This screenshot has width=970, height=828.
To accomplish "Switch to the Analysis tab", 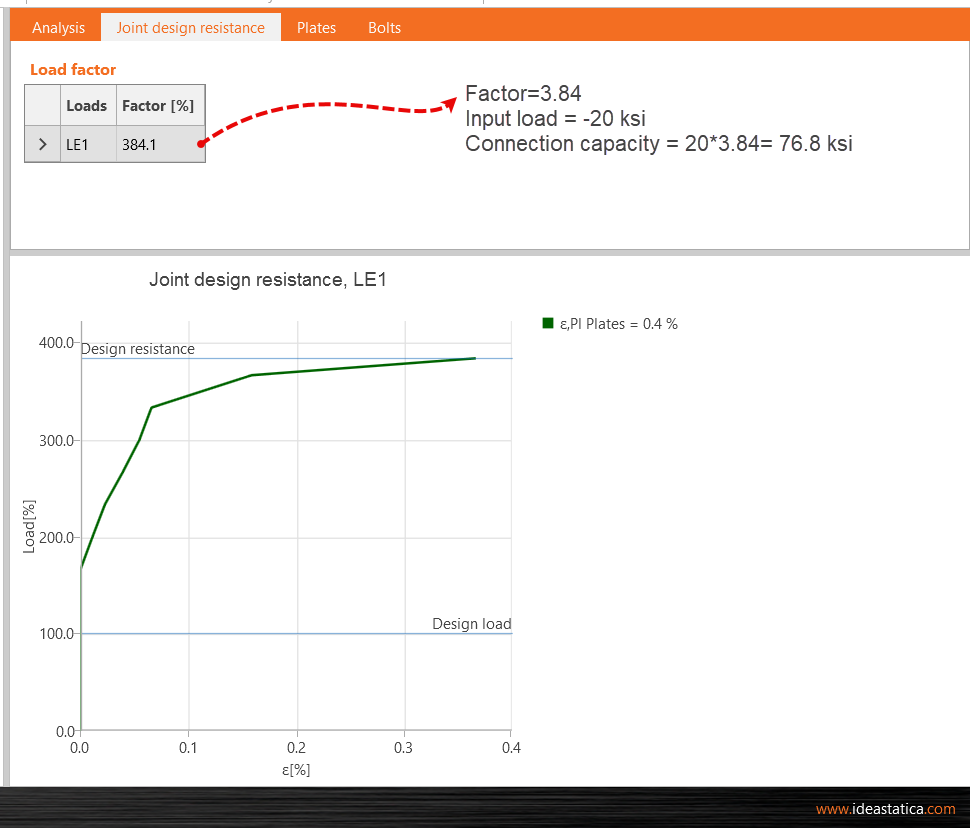I will point(58,28).
